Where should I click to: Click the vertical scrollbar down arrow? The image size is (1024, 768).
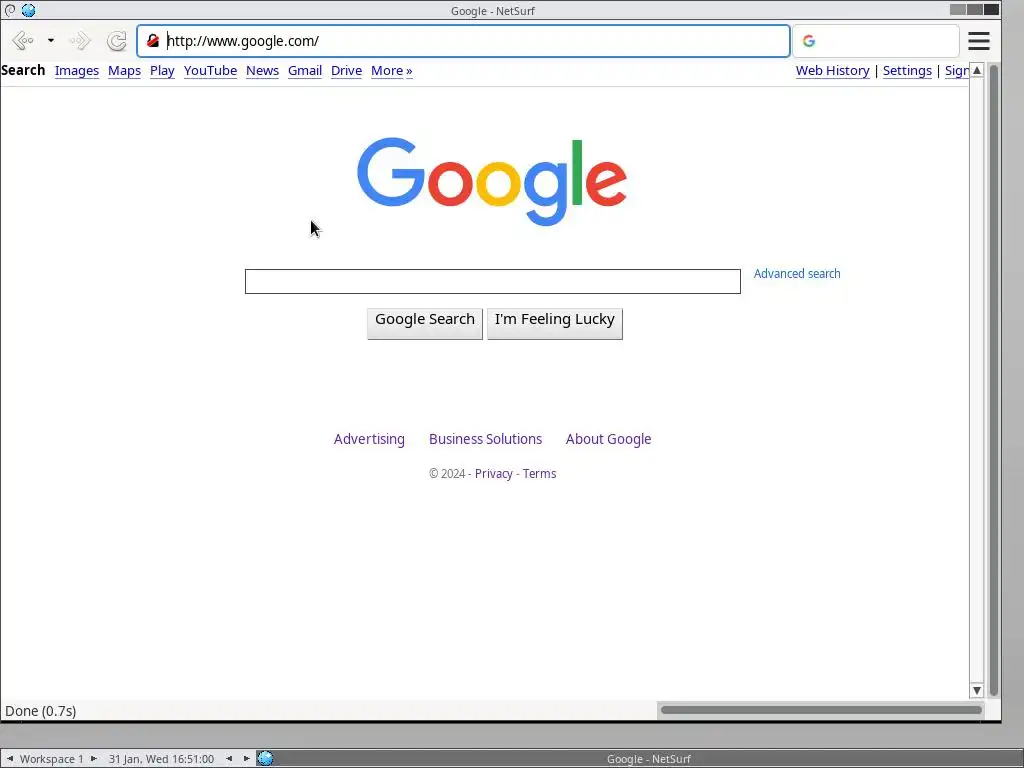coord(976,690)
